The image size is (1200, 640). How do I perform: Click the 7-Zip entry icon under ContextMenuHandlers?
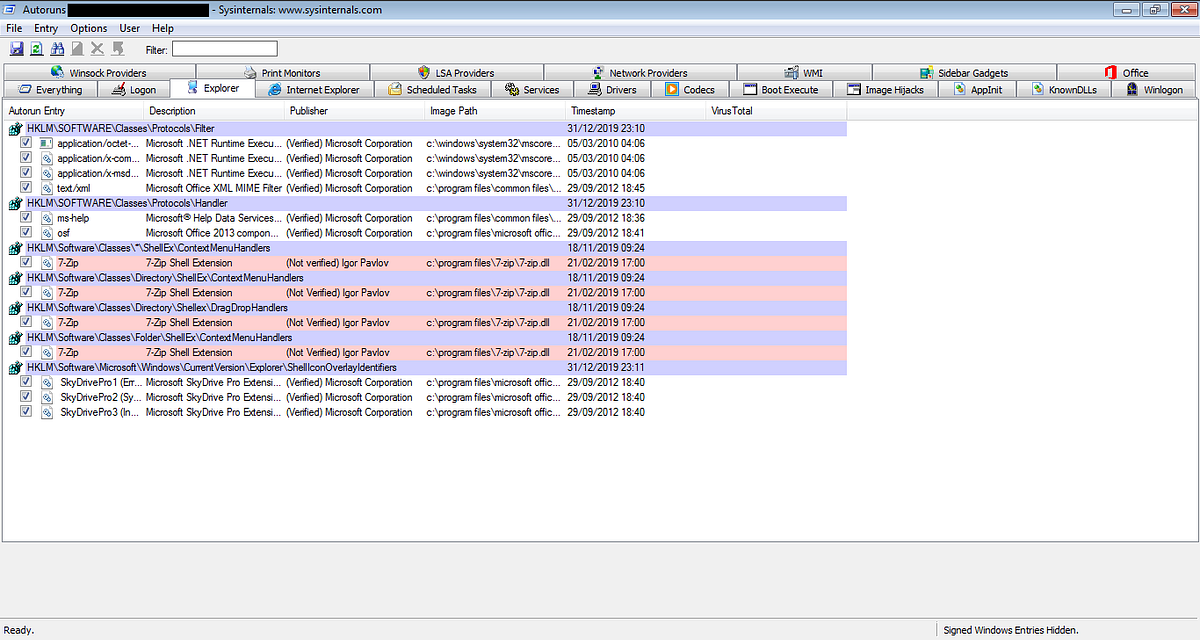pyautogui.click(x=46, y=262)
